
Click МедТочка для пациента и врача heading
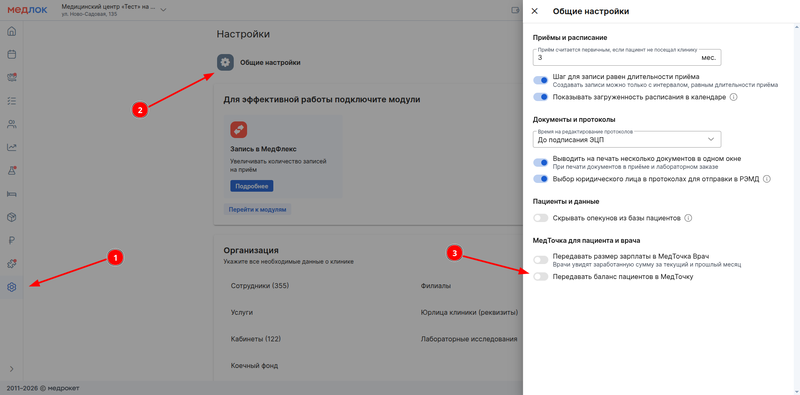pos(586,240)
